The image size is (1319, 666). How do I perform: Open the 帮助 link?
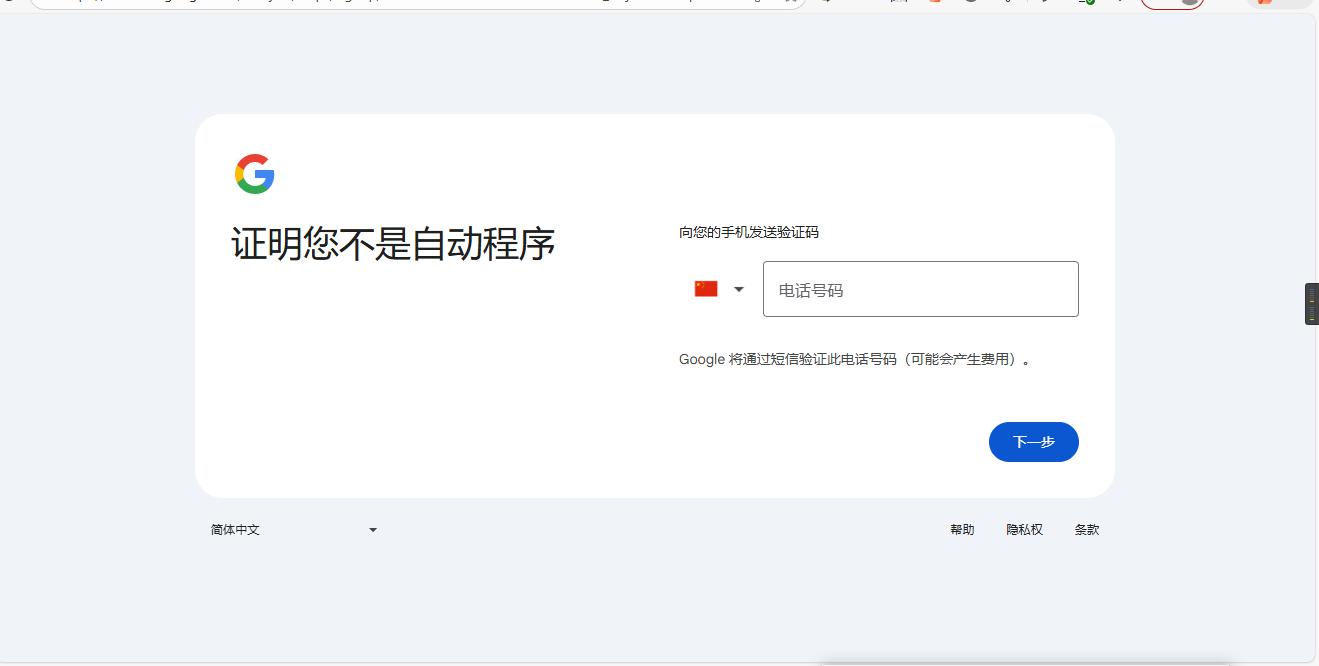coord(962,529)
